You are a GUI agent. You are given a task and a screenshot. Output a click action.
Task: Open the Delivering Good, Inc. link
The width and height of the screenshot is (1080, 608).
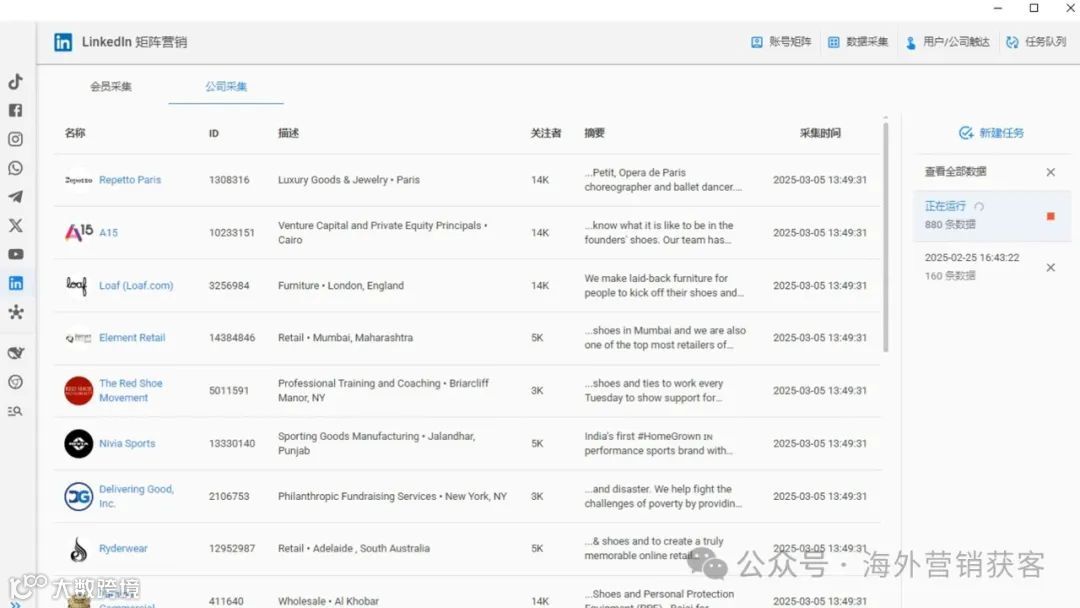pos(136,496)
